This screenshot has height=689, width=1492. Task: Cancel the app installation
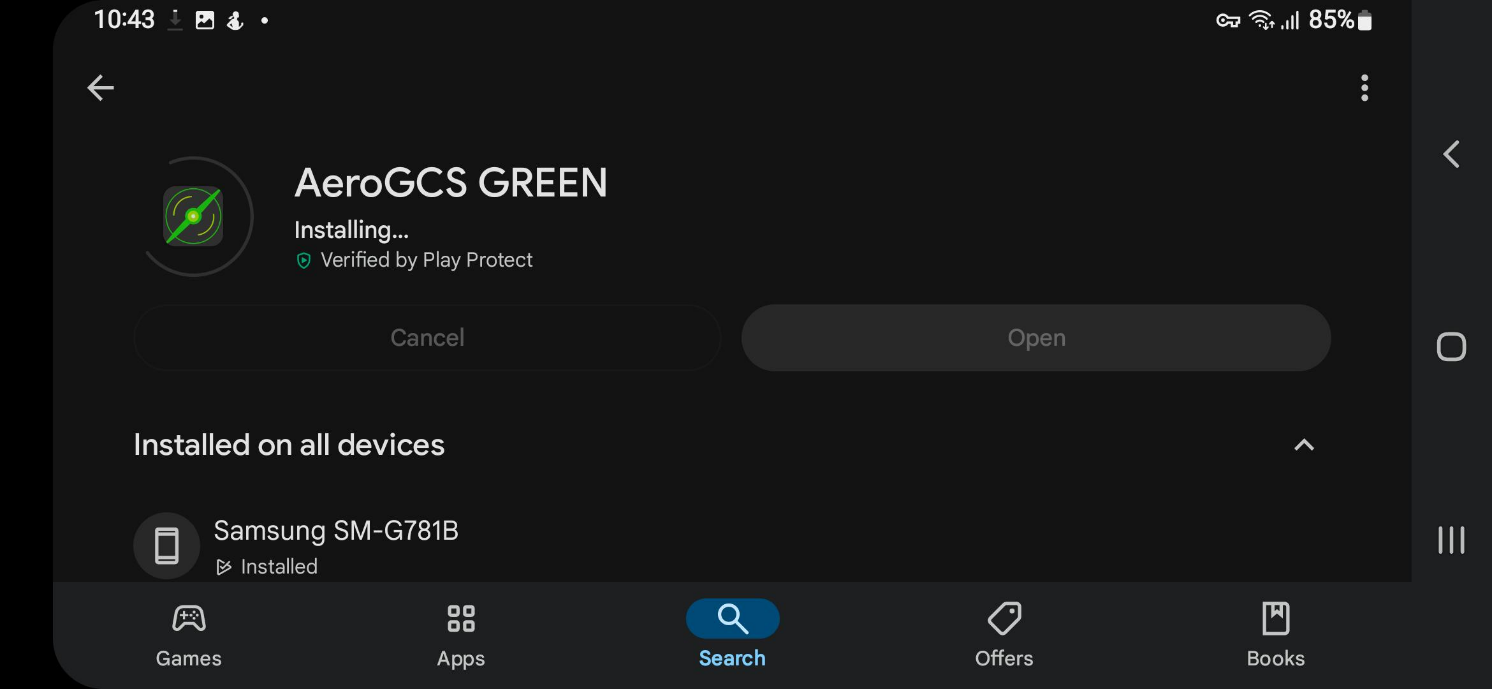pos(427,338)
